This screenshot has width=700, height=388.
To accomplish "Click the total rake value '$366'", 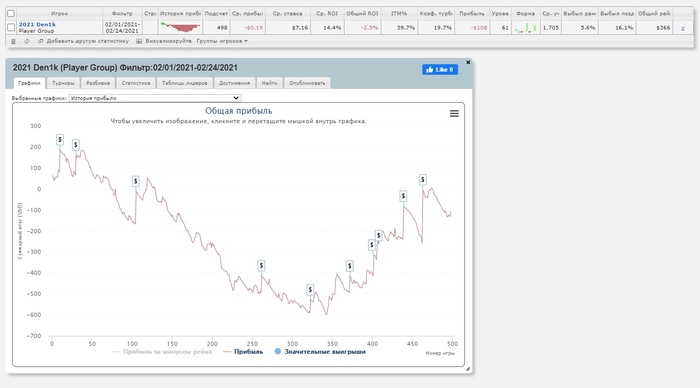I will [663, 28].
